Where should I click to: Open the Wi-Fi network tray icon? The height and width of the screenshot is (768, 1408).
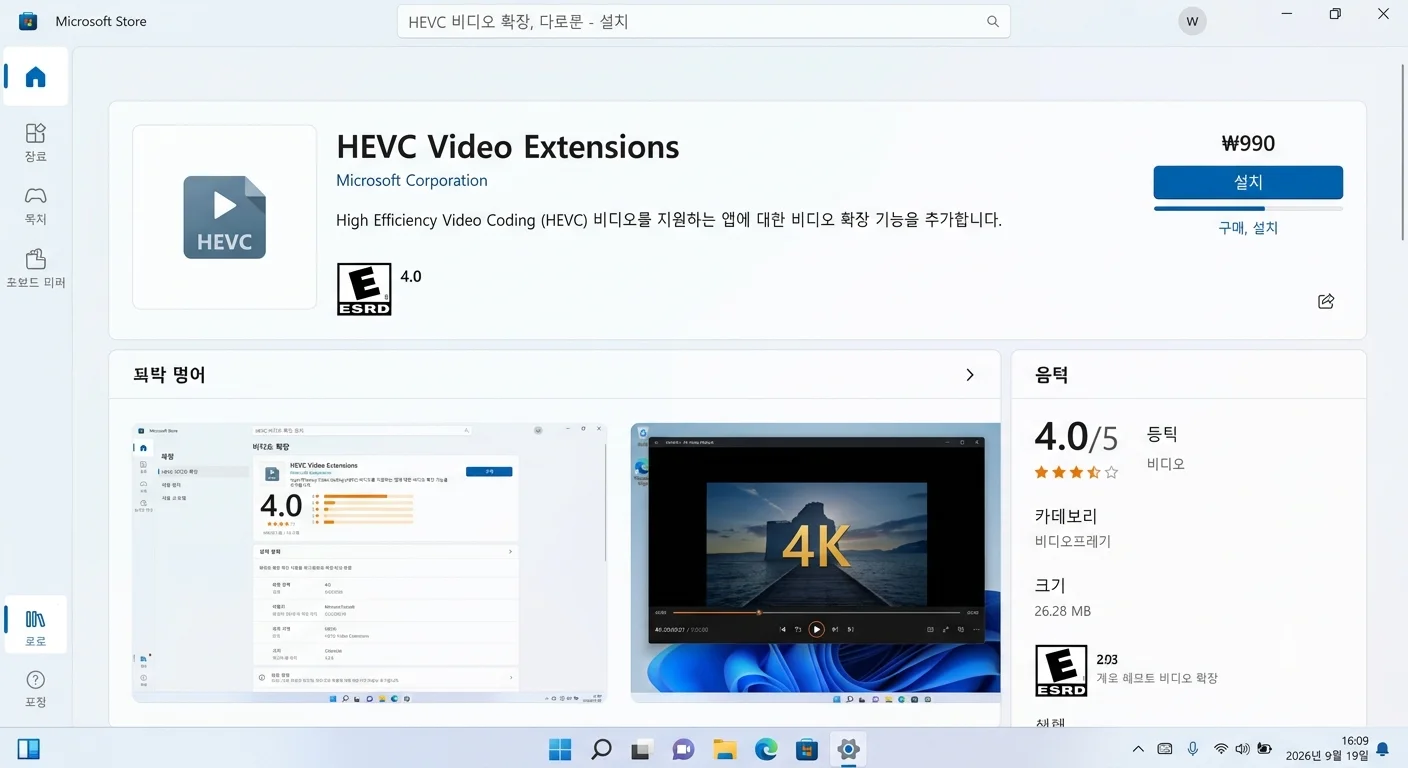1221,749
